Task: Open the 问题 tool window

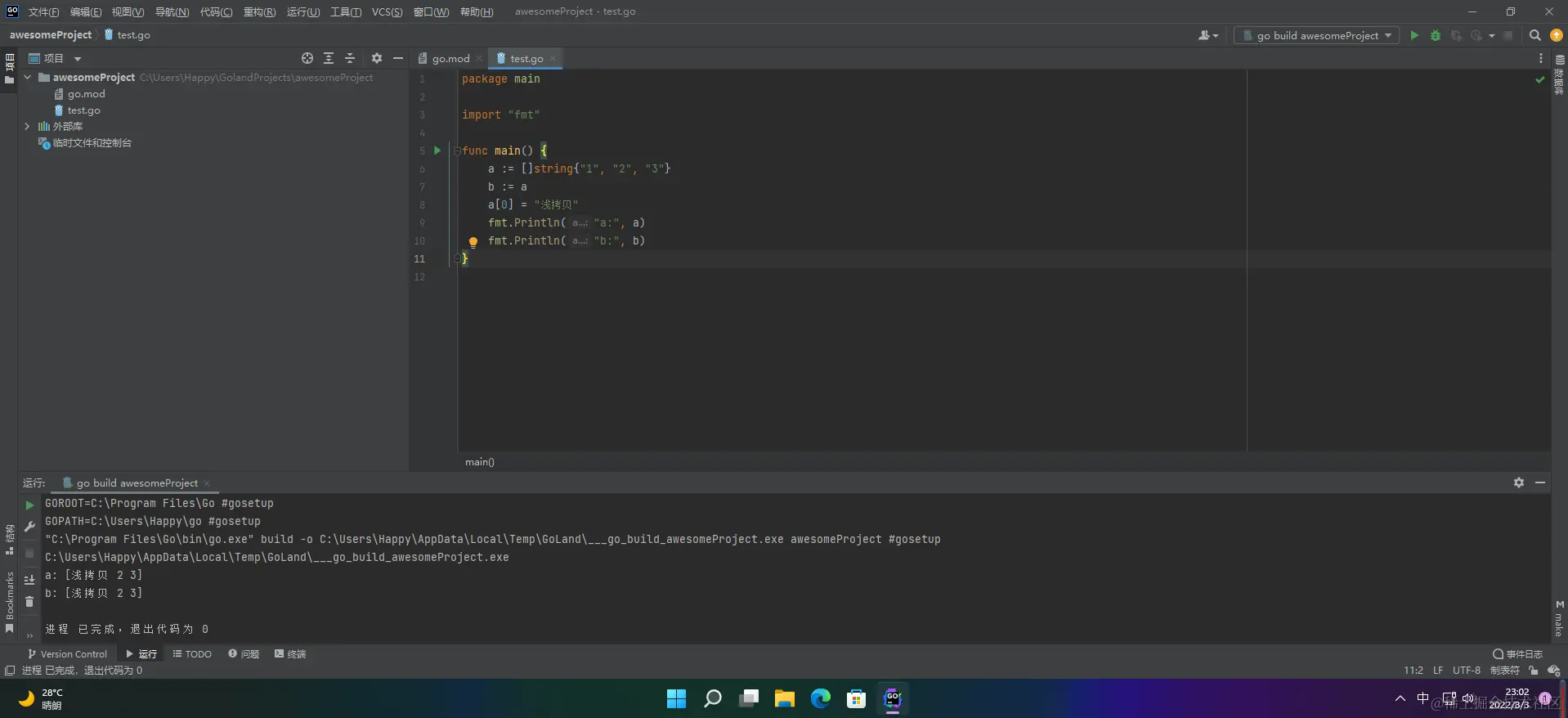Action: click(x=244, y=653)
